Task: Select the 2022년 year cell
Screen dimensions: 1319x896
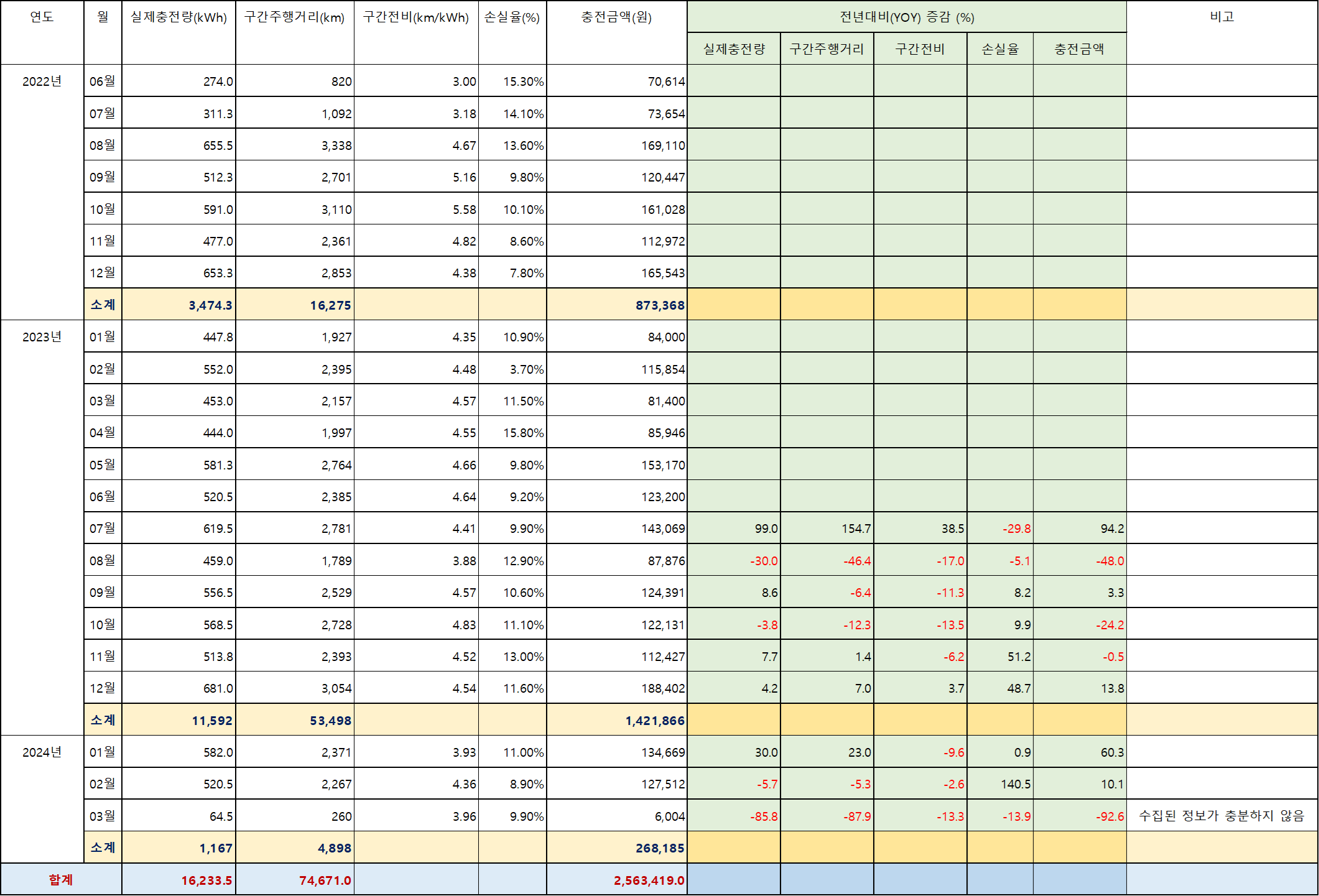Action: pos(42,81)
